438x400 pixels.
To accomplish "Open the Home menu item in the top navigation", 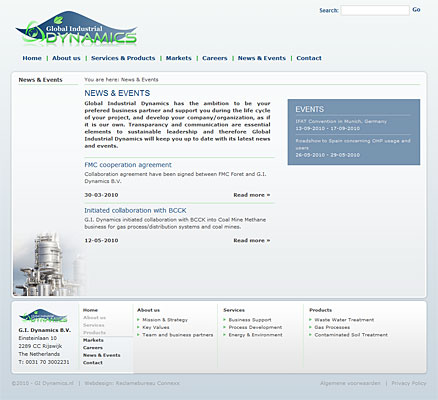I will click(x=32, y=58).
